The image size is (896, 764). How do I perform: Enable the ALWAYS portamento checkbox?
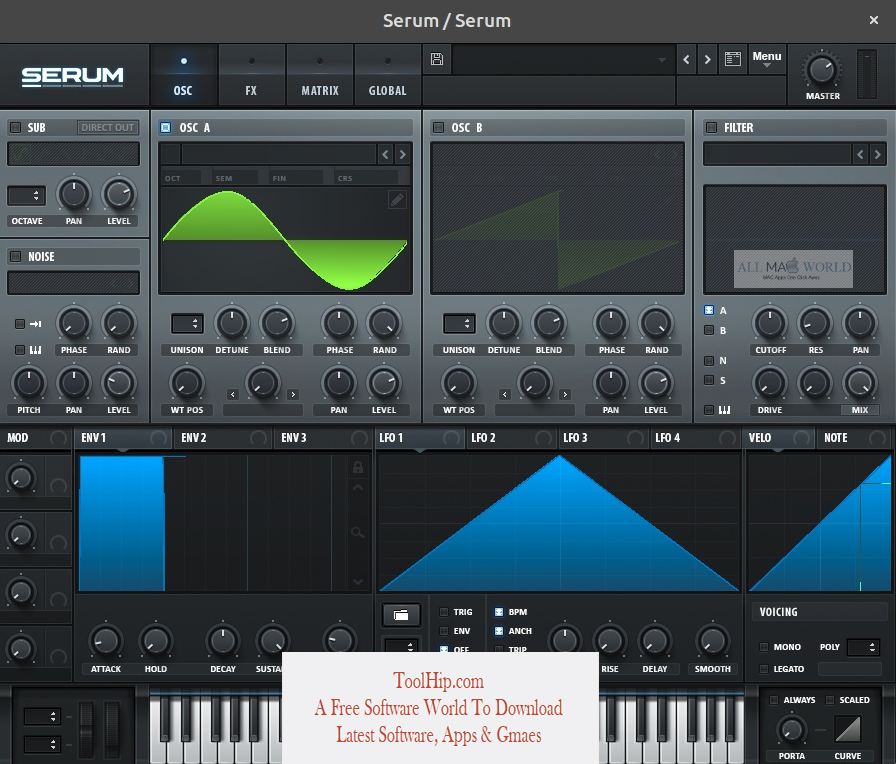click(774, 700)
